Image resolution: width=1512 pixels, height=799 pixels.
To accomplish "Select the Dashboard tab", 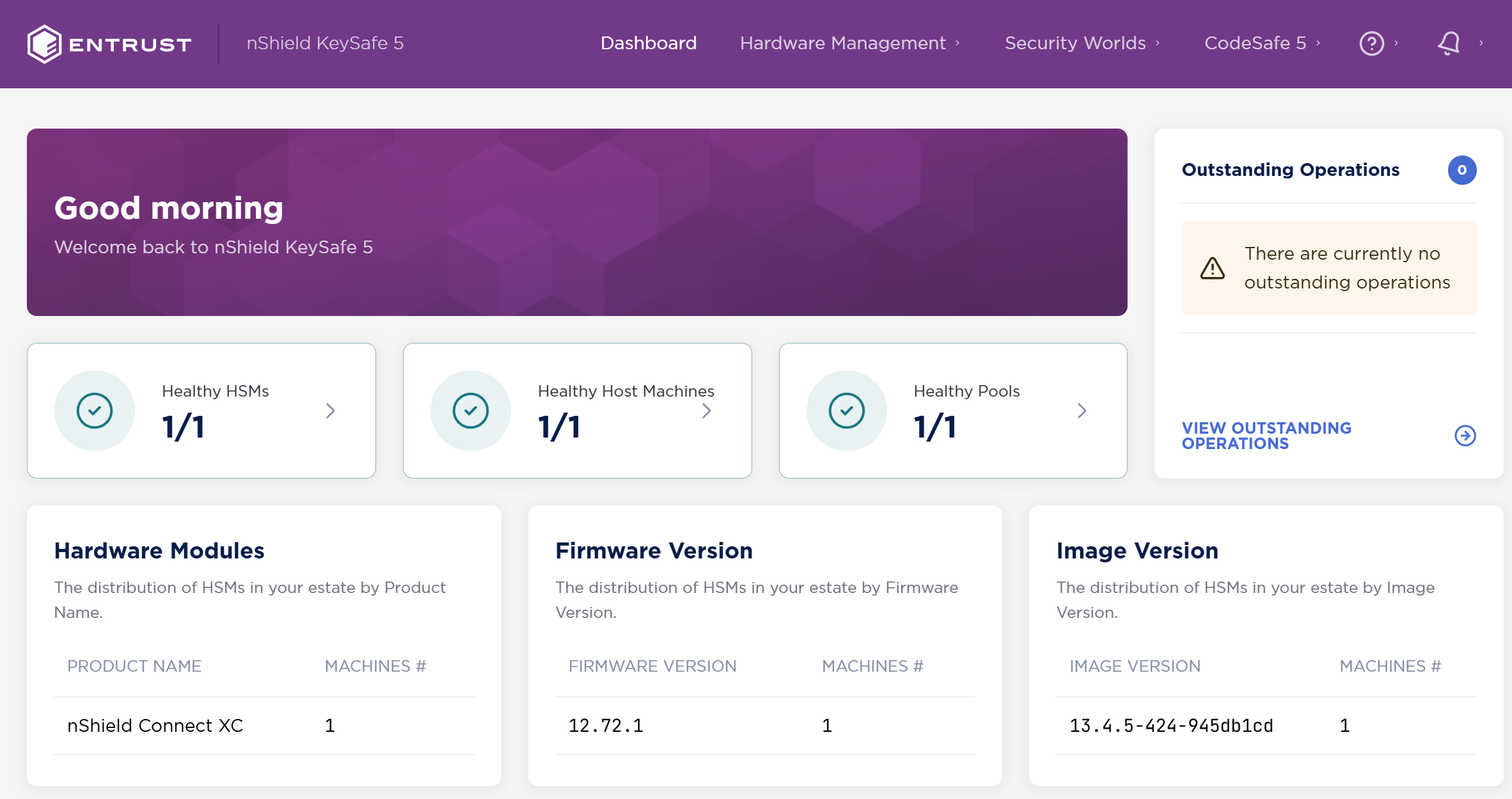I will coord(648,42).
